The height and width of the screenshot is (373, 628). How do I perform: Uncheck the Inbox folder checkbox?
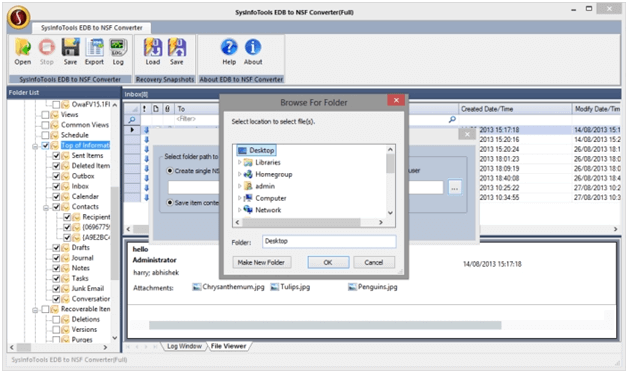[x=56, y=186]
